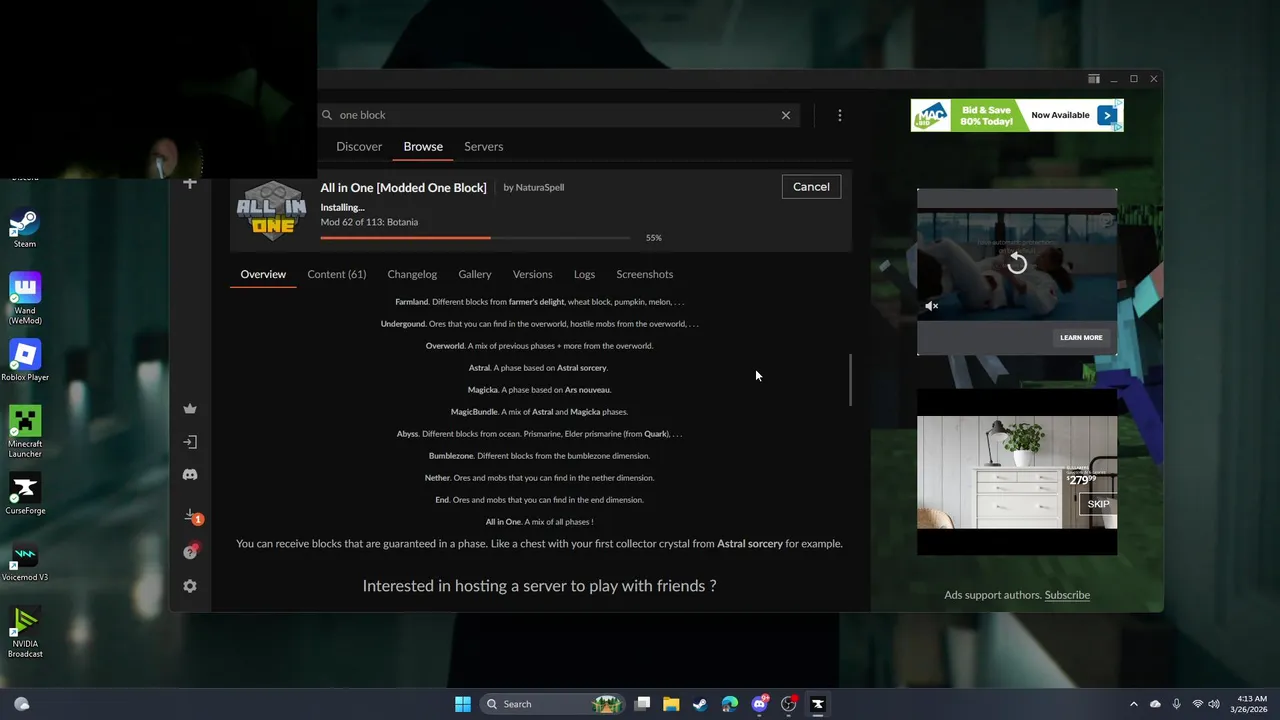Viewport: 1280px width, 720px height.
Task: Click the SKIP button on furniture ad
Action: coord(1098,504)
